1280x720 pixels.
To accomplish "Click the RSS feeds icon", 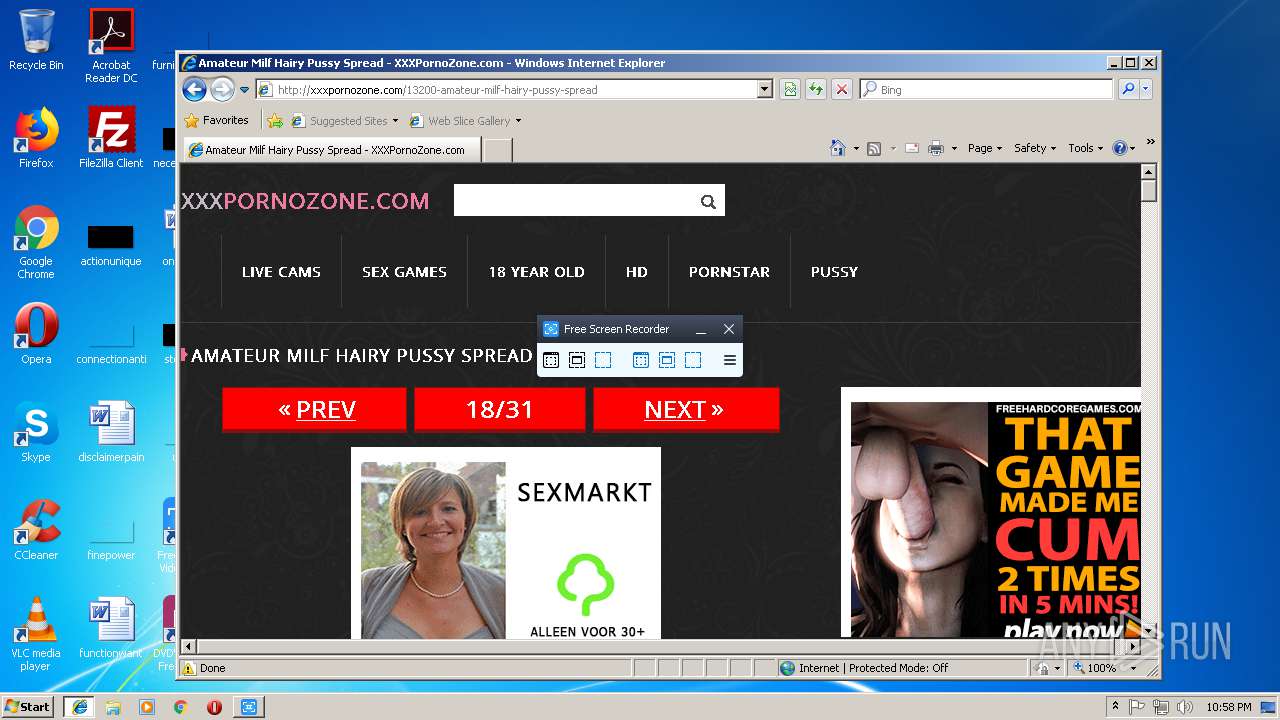I will tap(874, 148).
